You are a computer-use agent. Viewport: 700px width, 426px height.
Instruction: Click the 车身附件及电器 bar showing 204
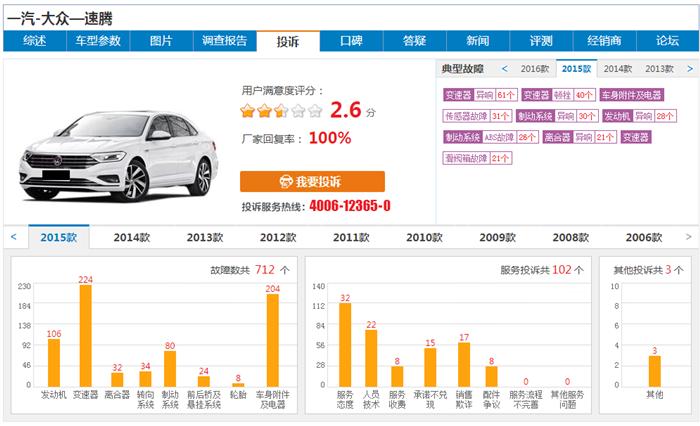(x=273, y=340)
